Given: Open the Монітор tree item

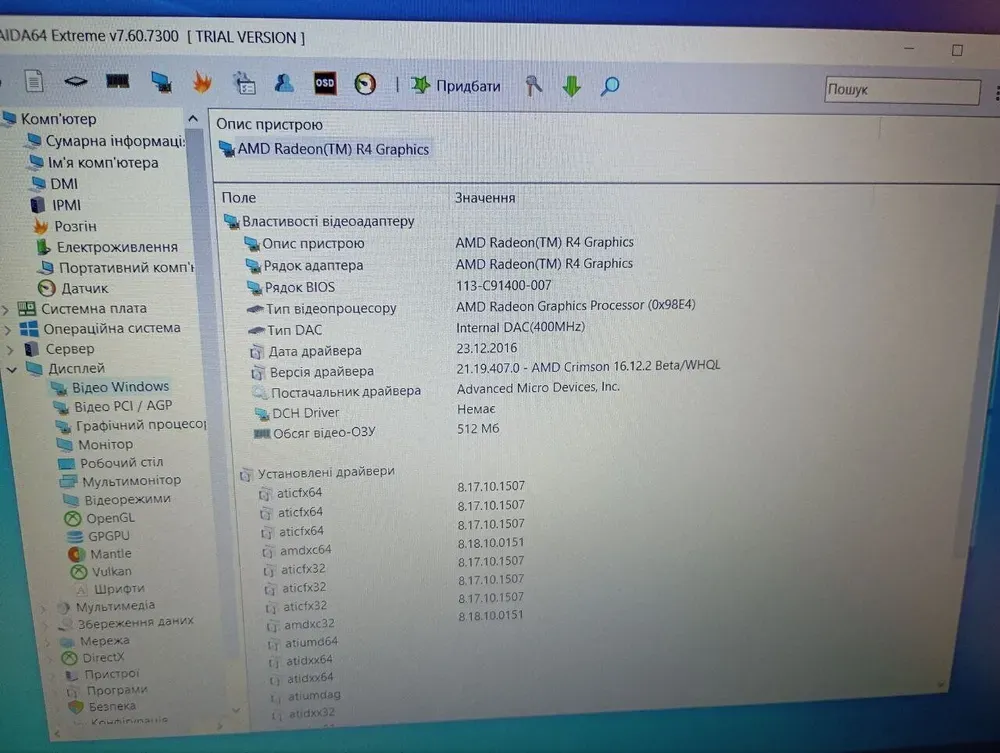Looking at the screenshot, I should pos(105,444).
